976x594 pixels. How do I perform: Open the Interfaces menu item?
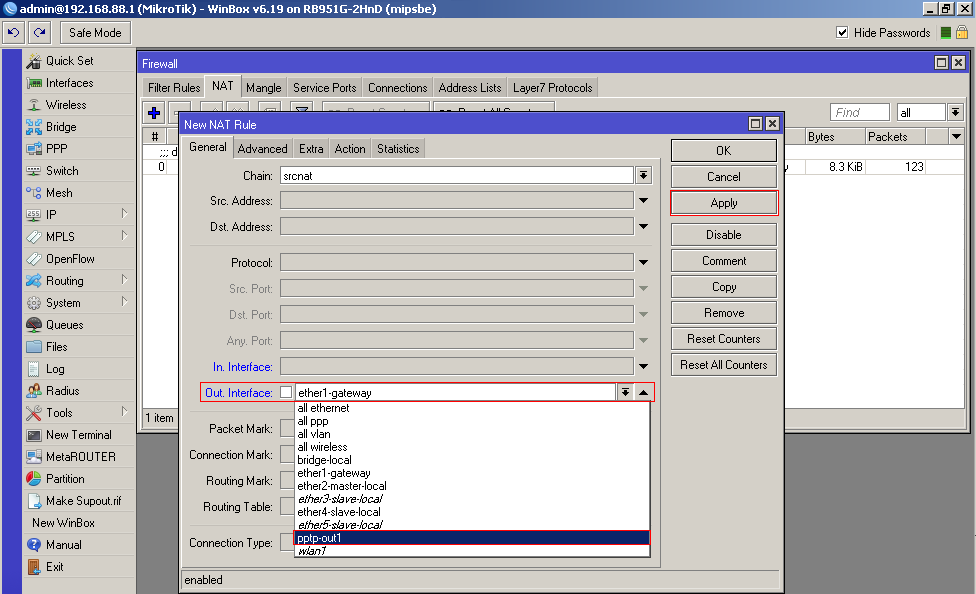[69, 83]
